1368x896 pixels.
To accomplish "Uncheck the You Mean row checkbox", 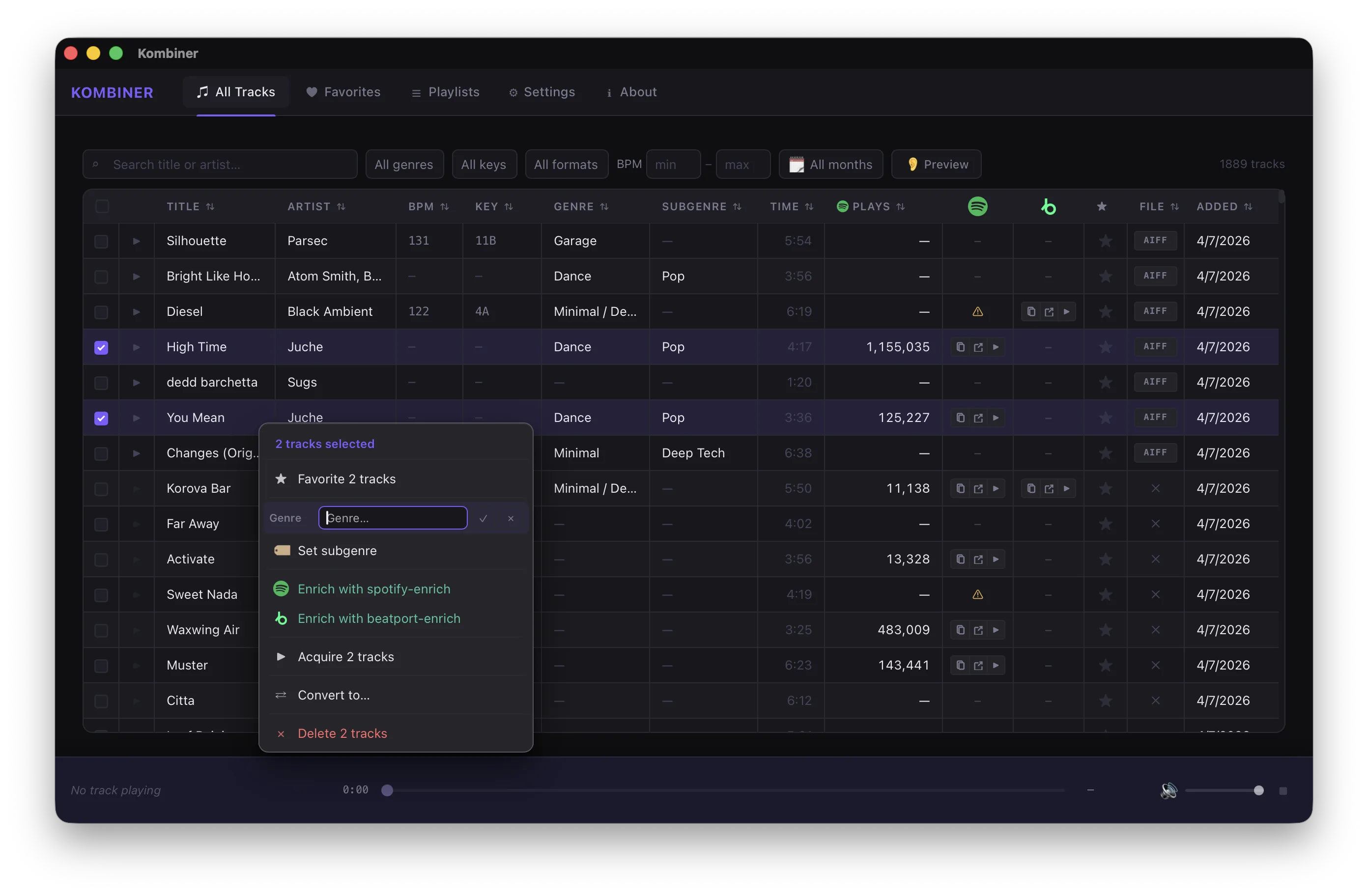I will pyautogui.click(x=101, y=419).
